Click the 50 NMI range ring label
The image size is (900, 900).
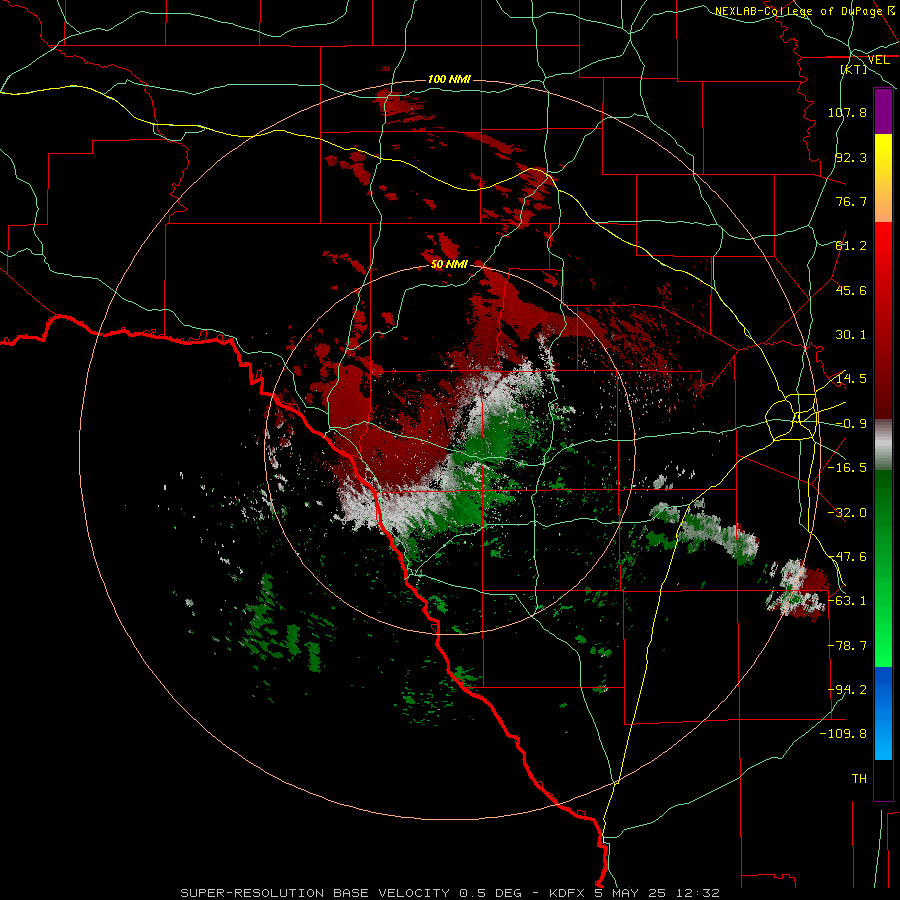point(449,264)
